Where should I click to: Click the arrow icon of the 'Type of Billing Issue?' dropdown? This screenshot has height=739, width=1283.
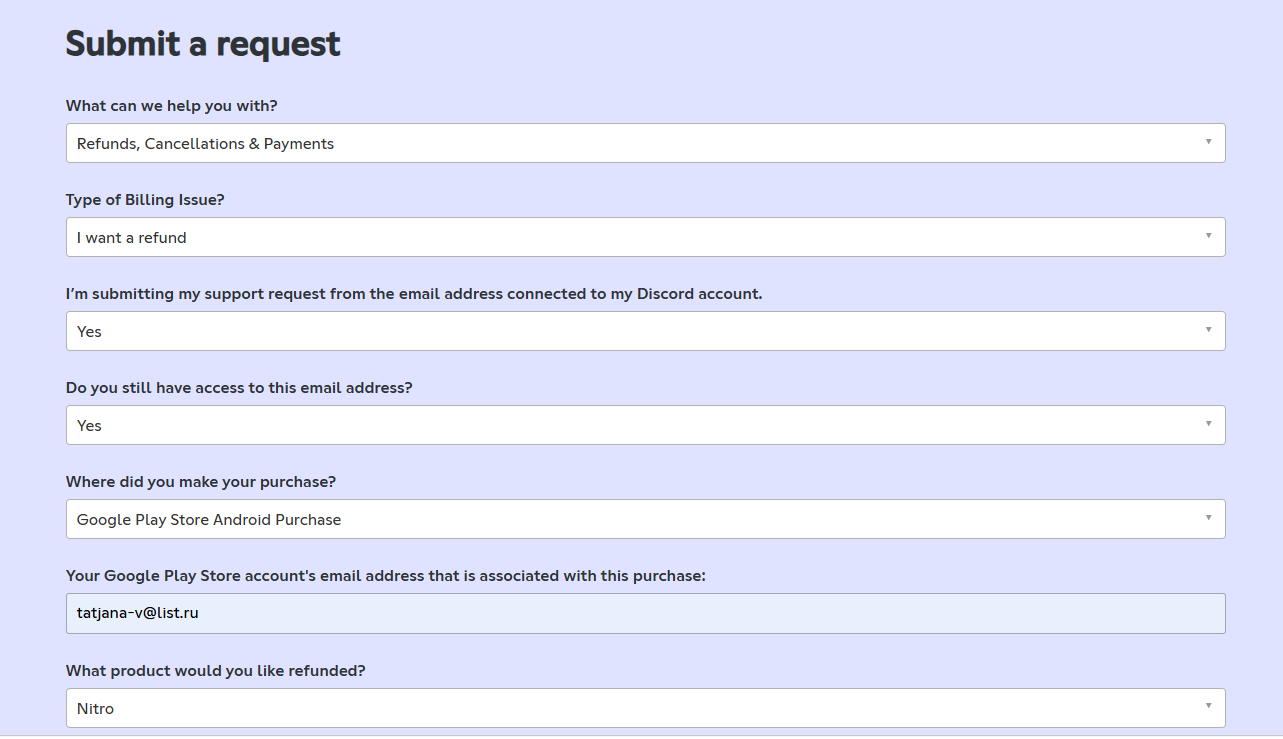pyautogui.click(x=1208, y=236)
